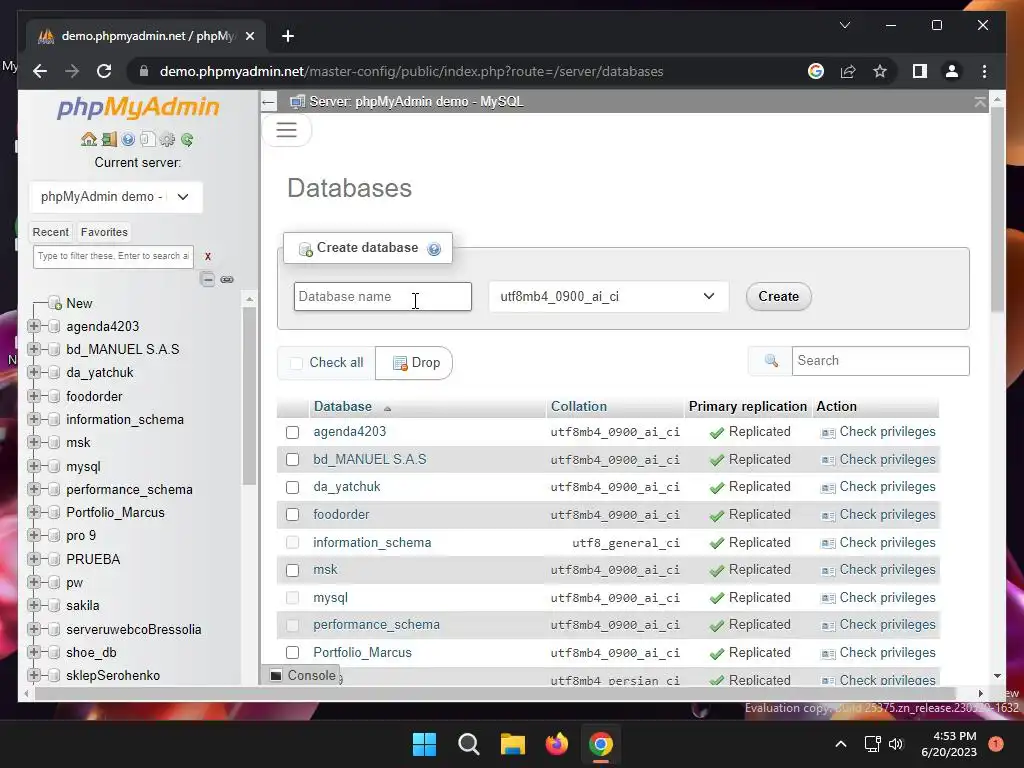The width and height of the screenshot is (1024, 768).
Task: Go to phpMyAdmin Home icon
Action: tap(89, 139)
